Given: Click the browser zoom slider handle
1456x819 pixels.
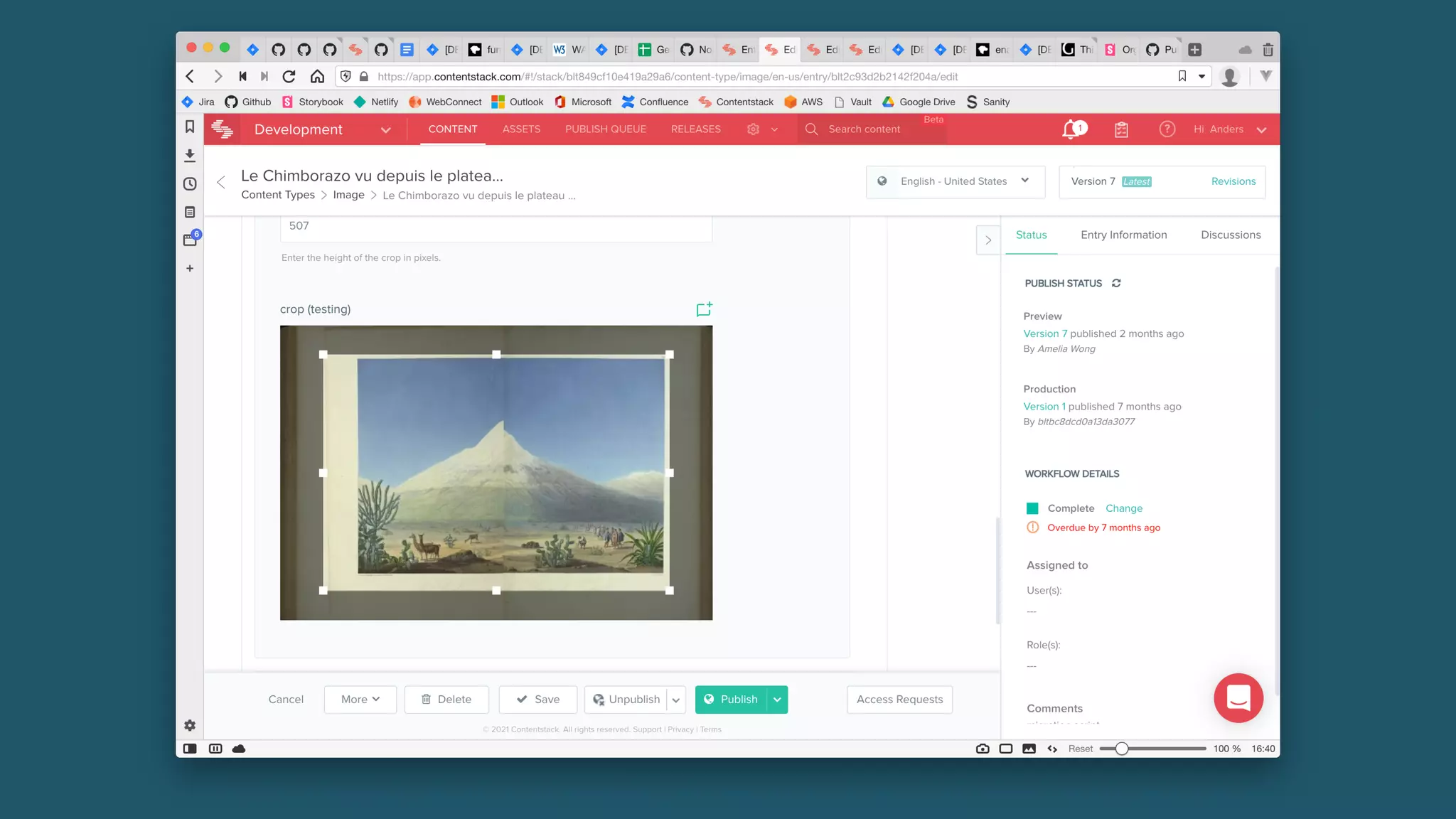Looking at the screenshot, I should click(1121, 749).
